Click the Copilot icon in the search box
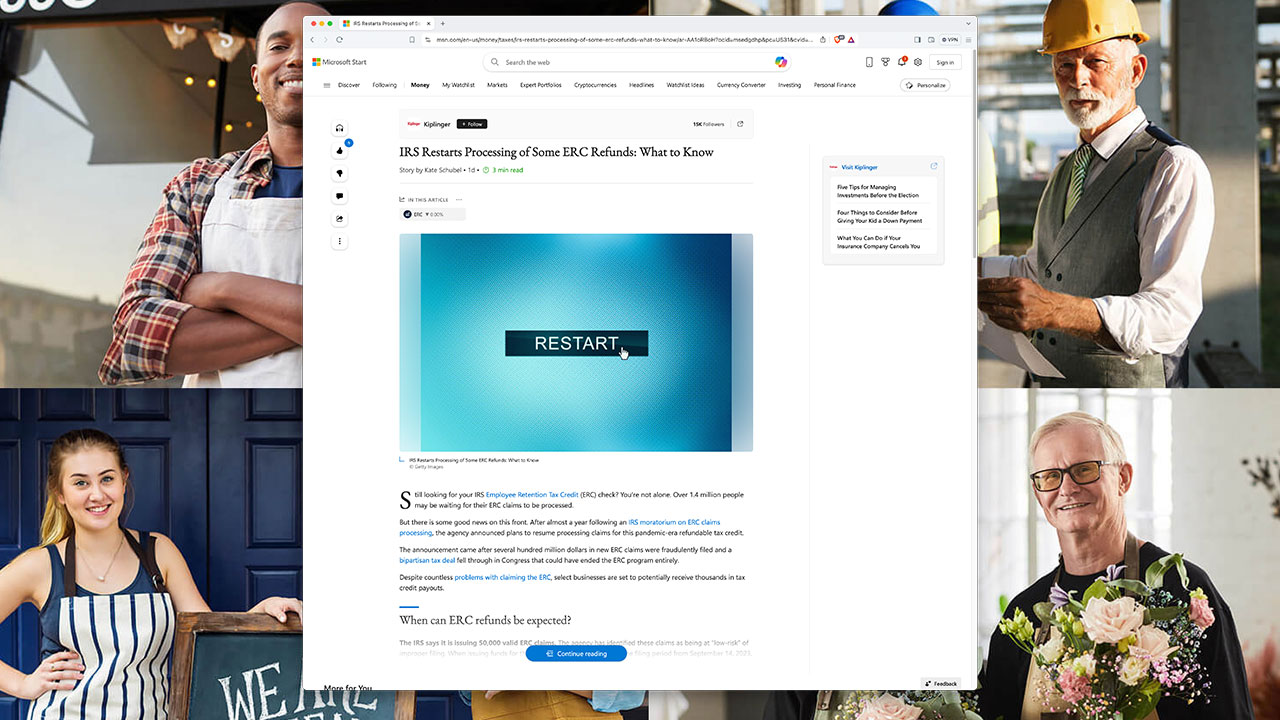The width and height of the screenshot is (1280, 720). [781, 62]
